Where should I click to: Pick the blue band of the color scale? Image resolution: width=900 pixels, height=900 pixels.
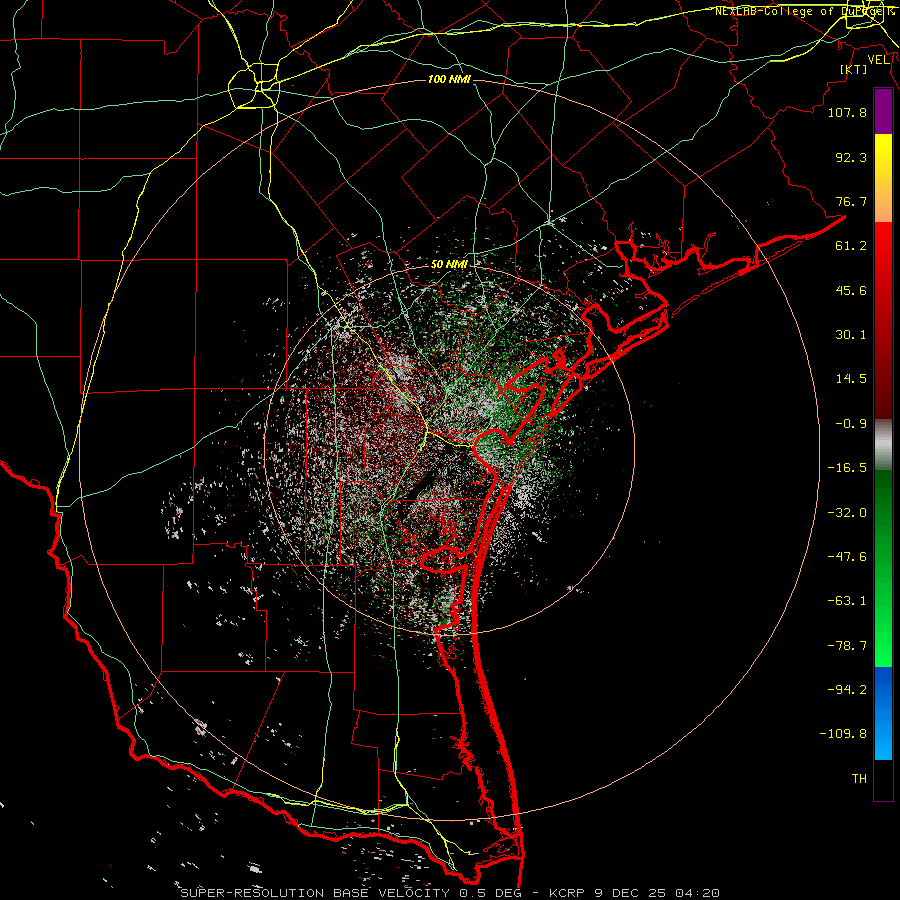click(883, 713)
